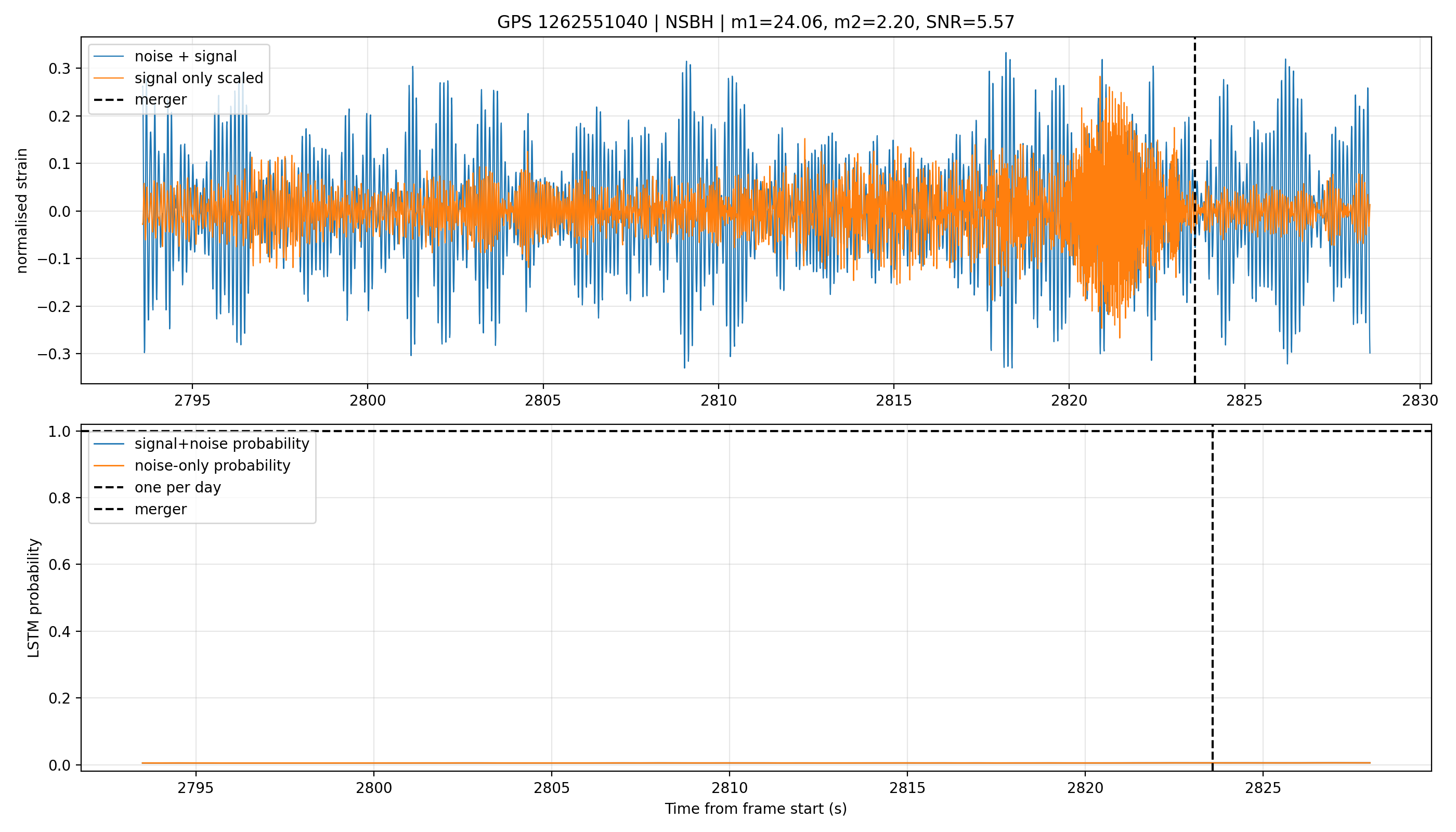Image resolution: width=1456 pixels, height=832 pixels.
Task: Click the 0.3 tick on strain axis
Action: coord(60,69)
